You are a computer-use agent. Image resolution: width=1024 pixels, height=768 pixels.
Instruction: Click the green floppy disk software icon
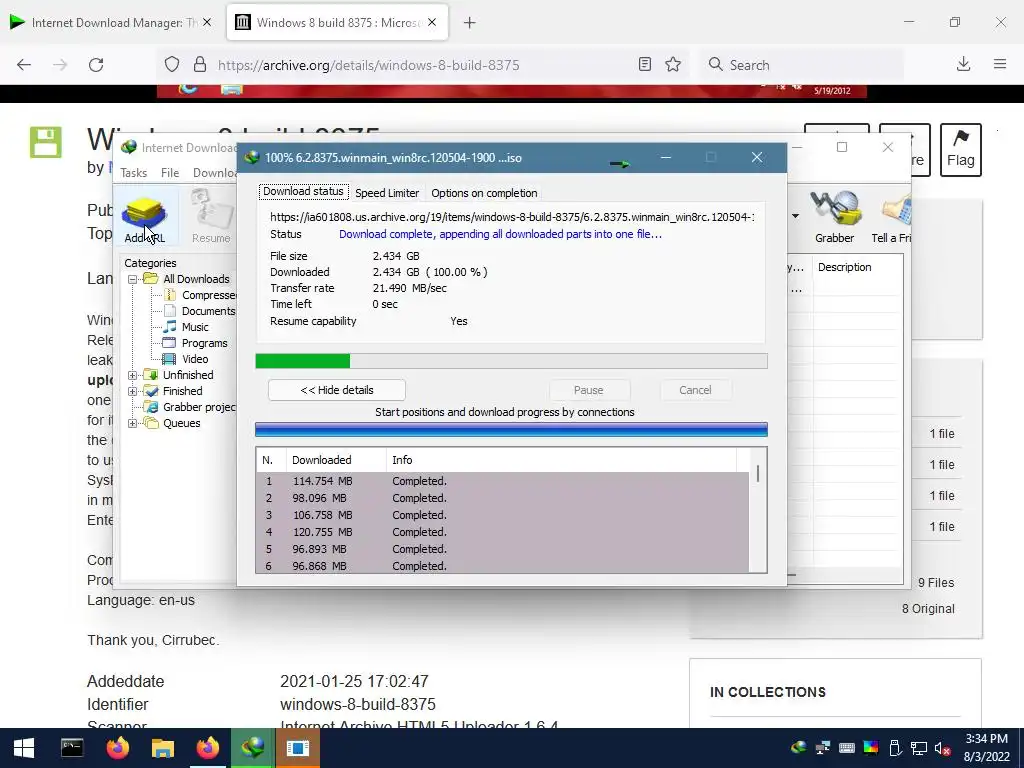coord(46,142)
